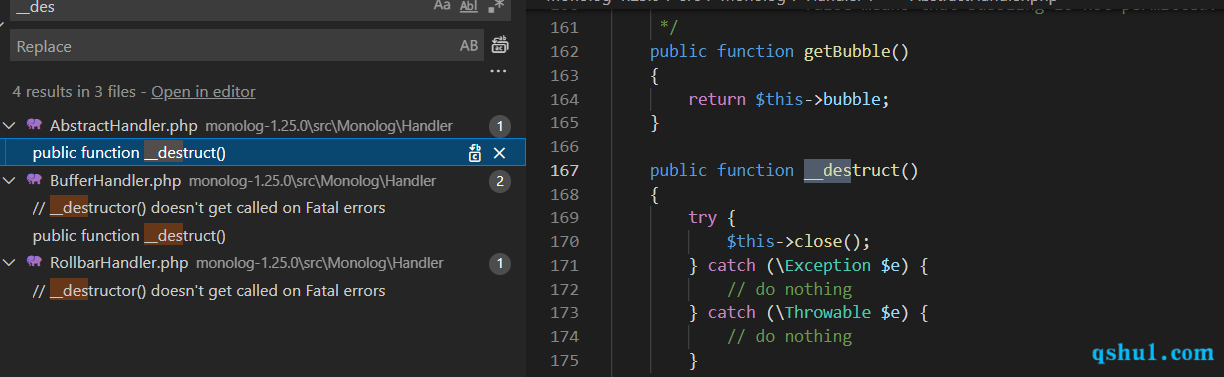This screenshot has width=1224, height=377.
Task: Click result count badge for RollbarHandler.php
Action: click(500, 263)
